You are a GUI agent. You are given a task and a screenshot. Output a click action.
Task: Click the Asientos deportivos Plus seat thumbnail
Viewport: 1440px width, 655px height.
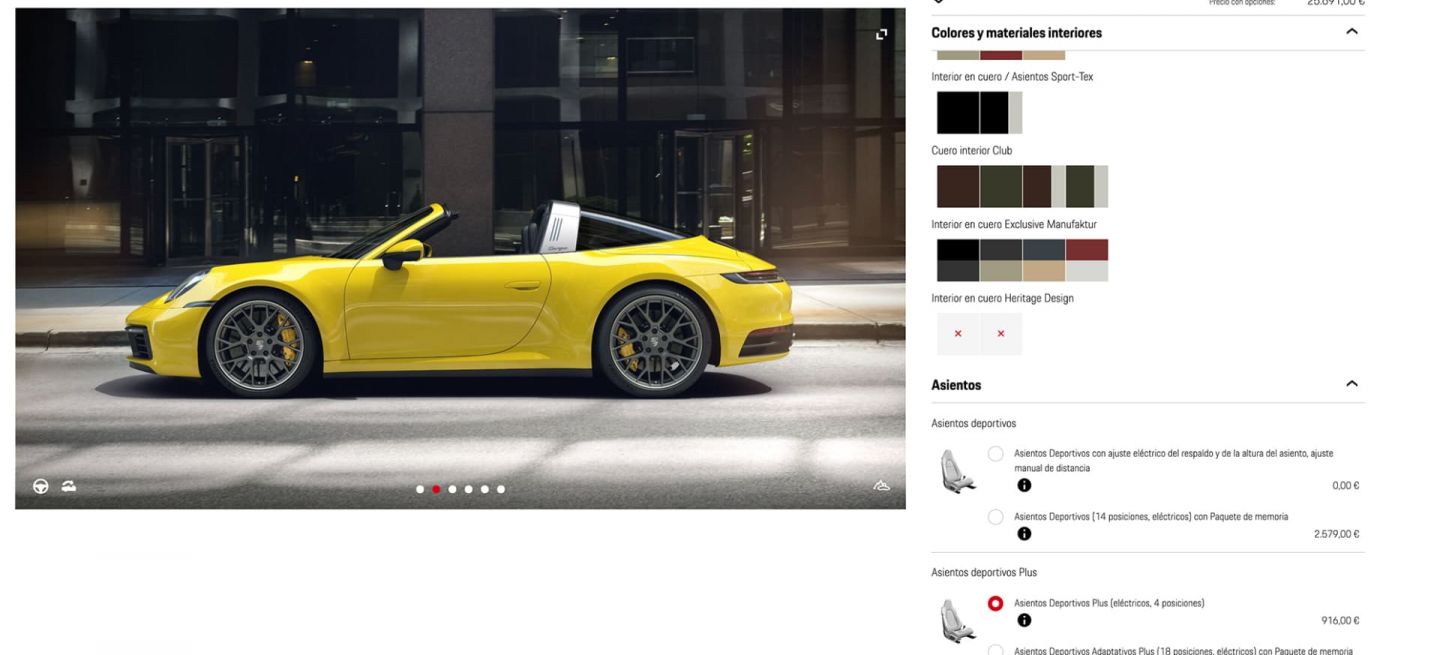pos(957,620)
